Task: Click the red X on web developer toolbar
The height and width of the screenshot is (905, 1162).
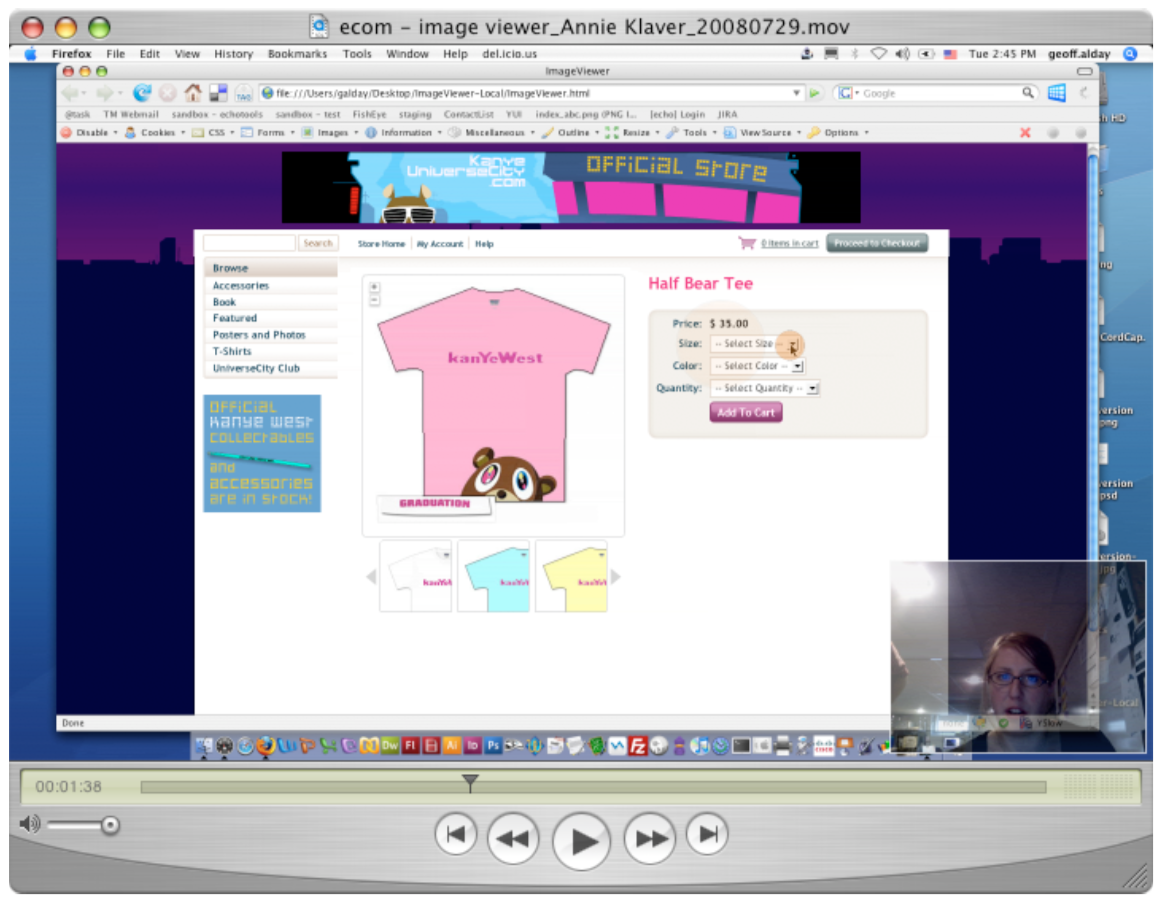Action: [1025, 133]
